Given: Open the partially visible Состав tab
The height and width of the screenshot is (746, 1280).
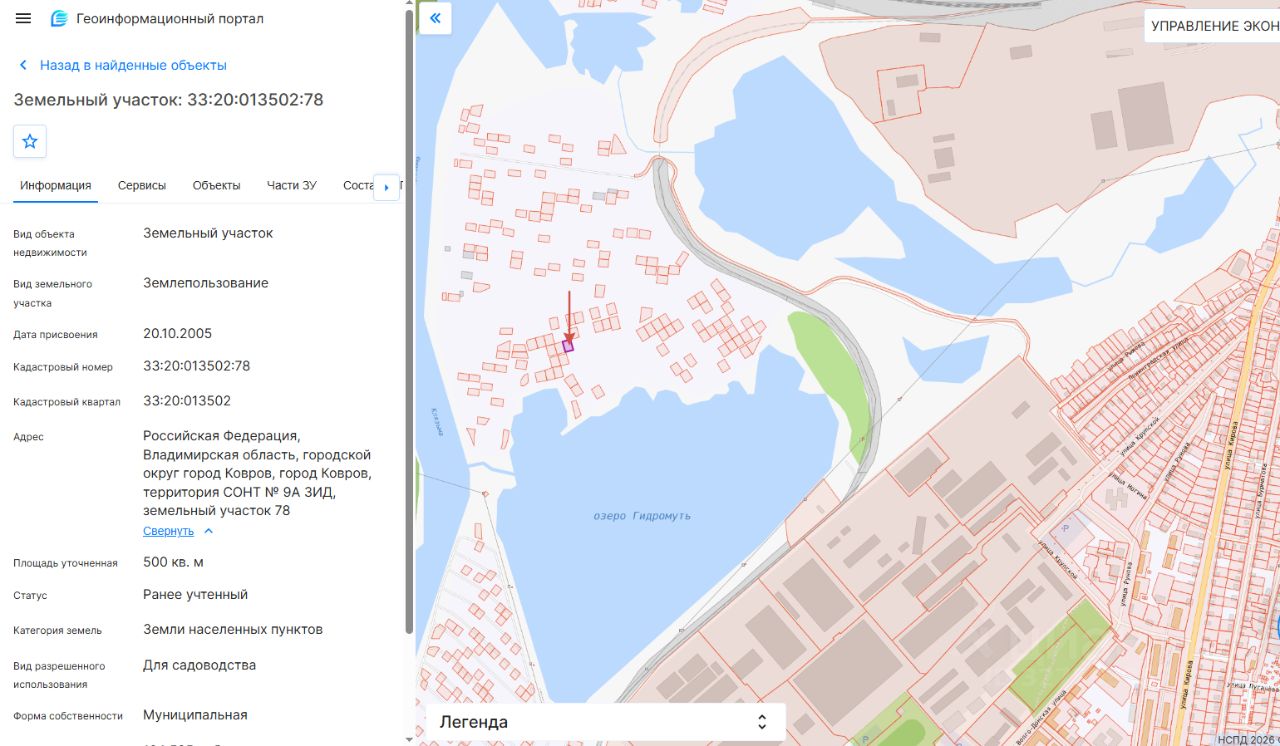Looking at the screenshot, I should (358, 185).
